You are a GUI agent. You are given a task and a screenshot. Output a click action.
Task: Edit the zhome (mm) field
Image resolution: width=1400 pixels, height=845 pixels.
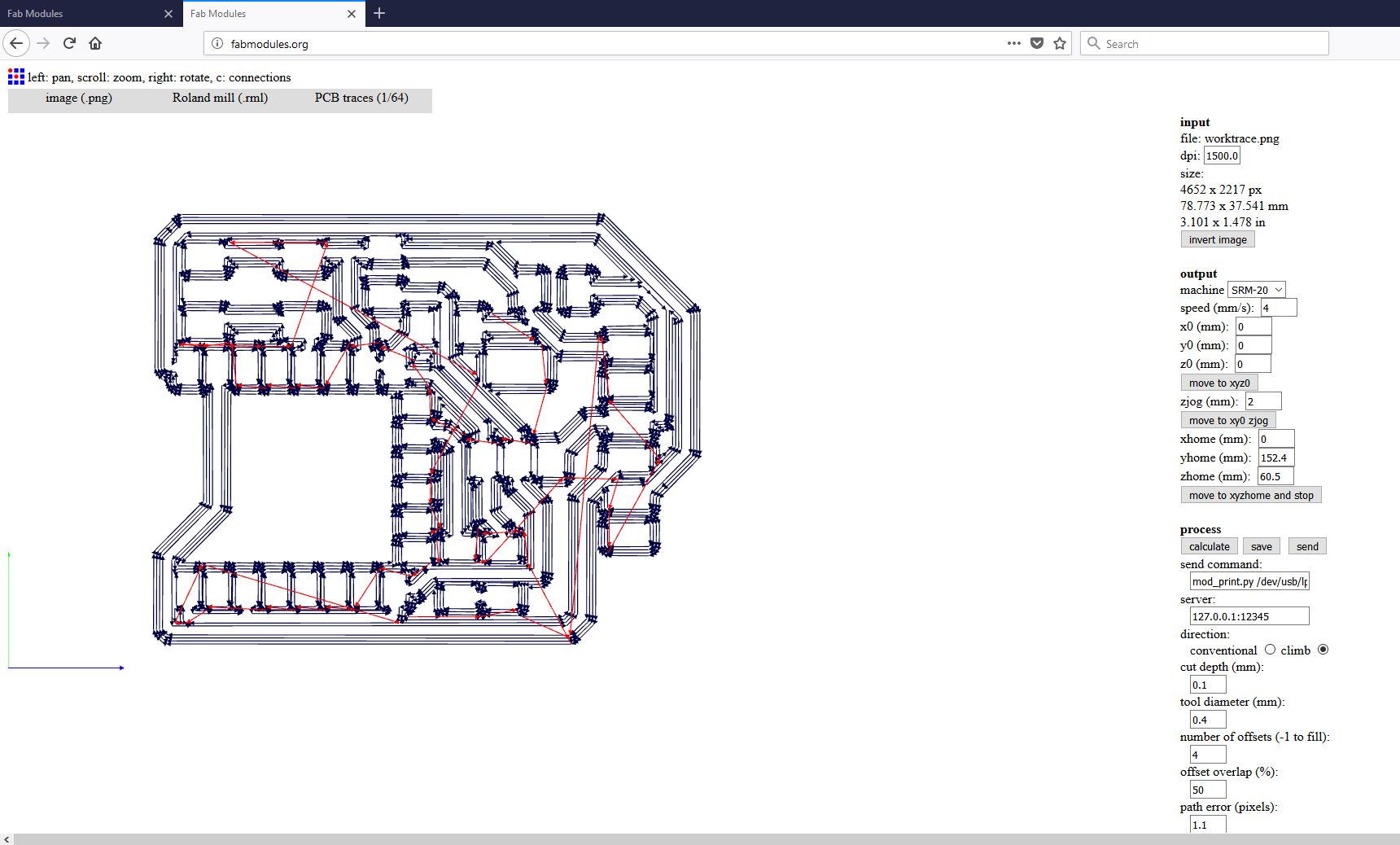point(1276,476)
